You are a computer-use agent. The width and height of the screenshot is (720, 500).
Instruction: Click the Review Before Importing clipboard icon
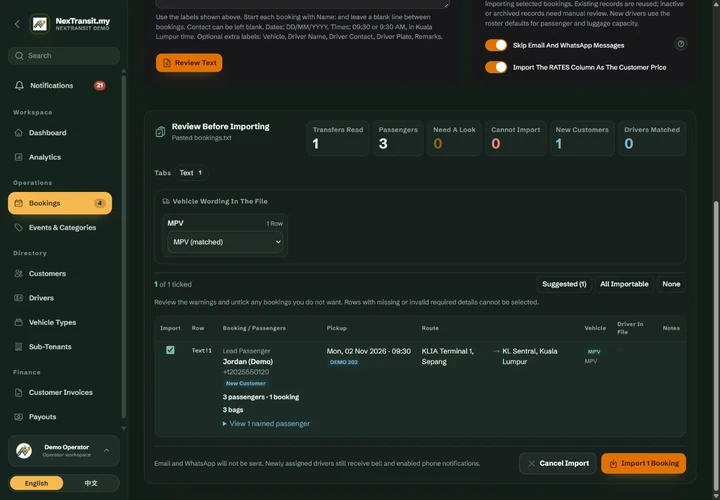[x=160, y=132]
